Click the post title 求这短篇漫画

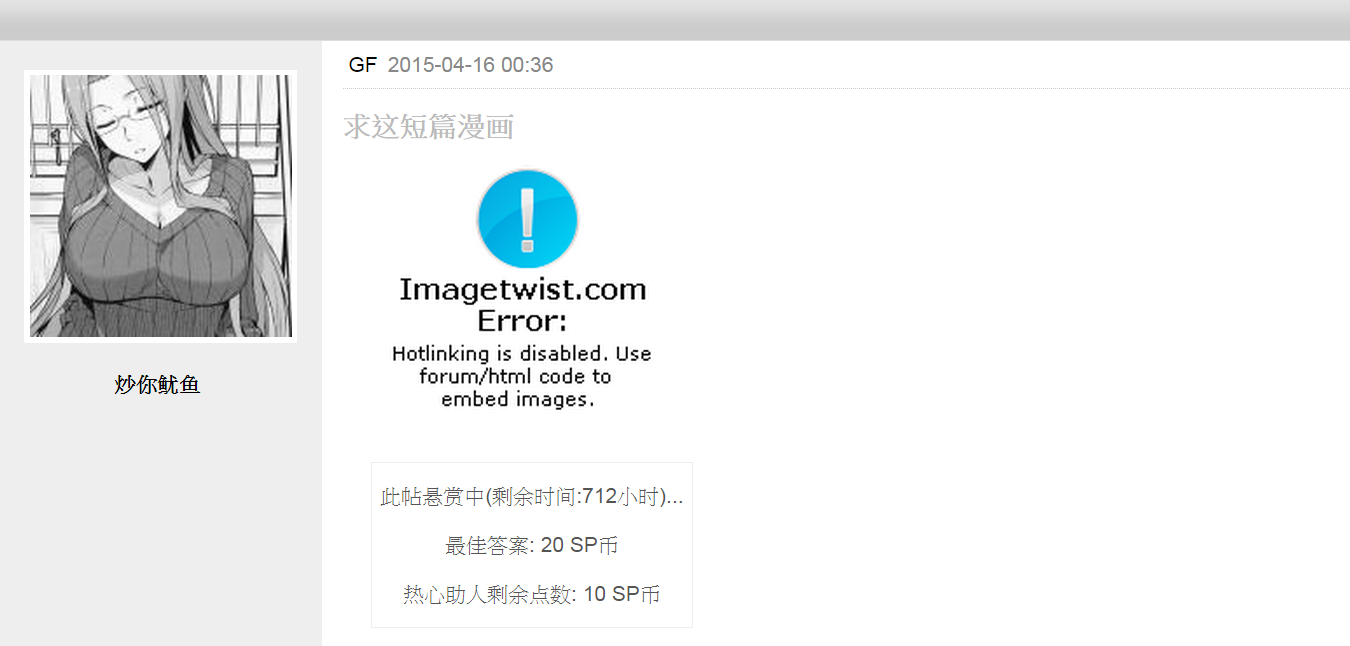(x=429, y=127)
